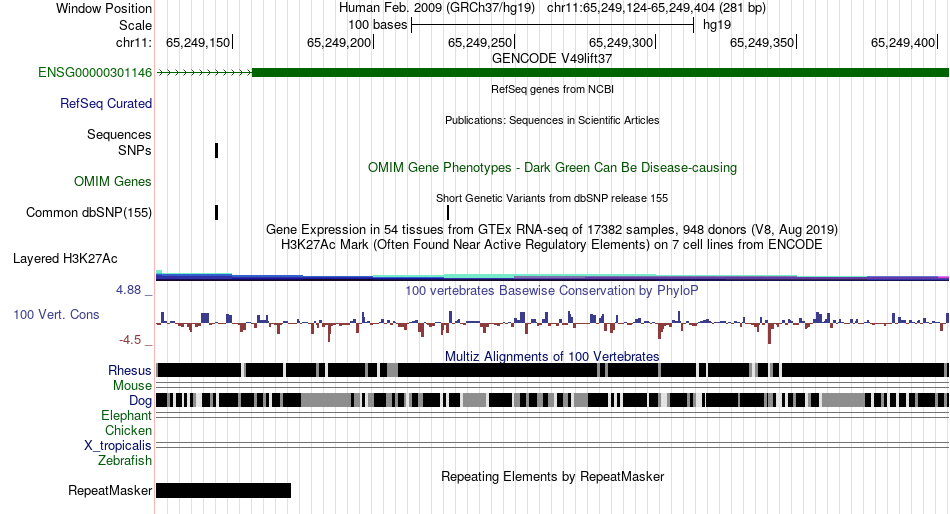Click the GENCODE V49lift37 track title
This screenshot has width=950, height=514.
coord(552,59)
